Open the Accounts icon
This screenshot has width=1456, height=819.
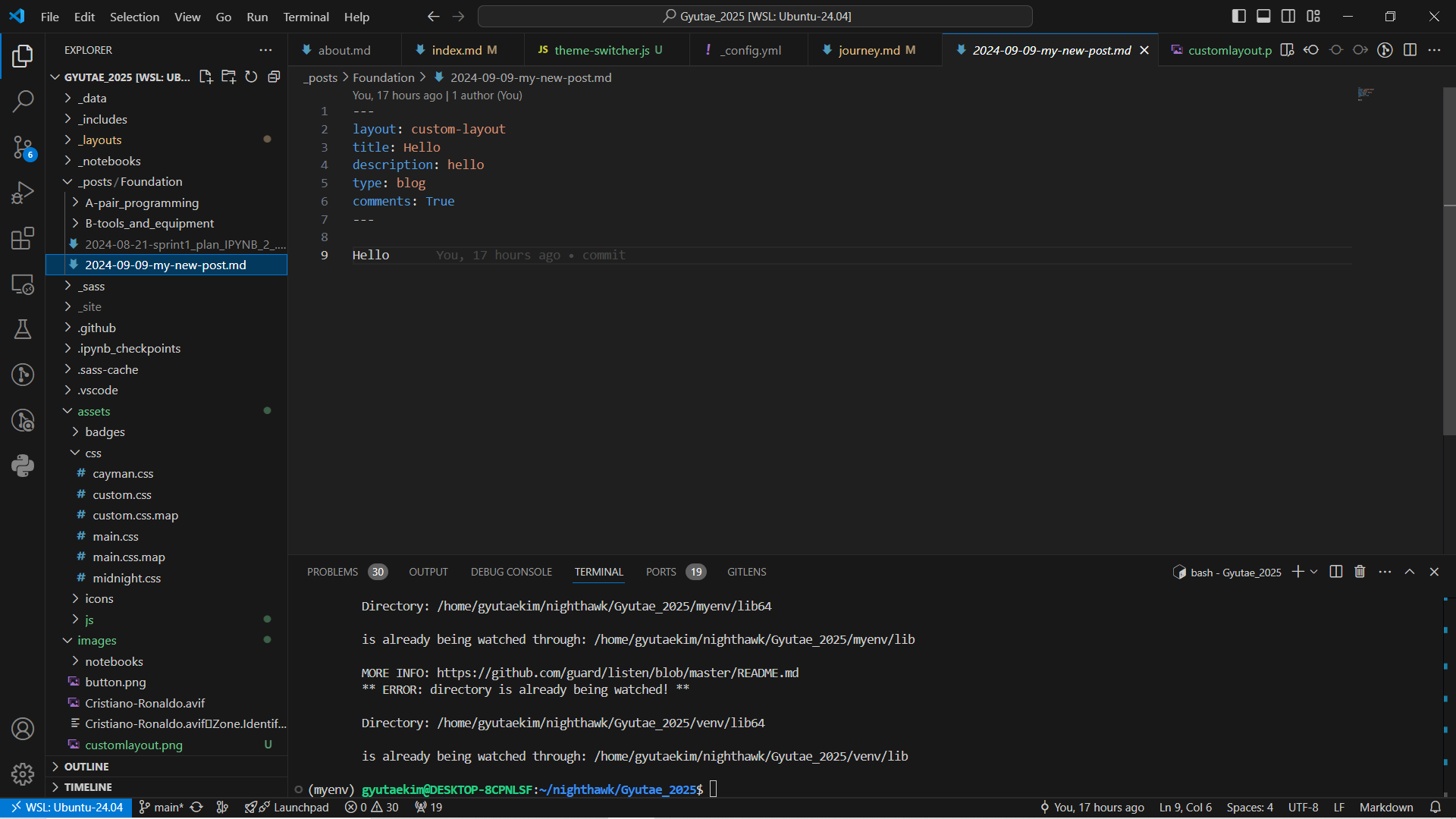click(x=23, y=729)
